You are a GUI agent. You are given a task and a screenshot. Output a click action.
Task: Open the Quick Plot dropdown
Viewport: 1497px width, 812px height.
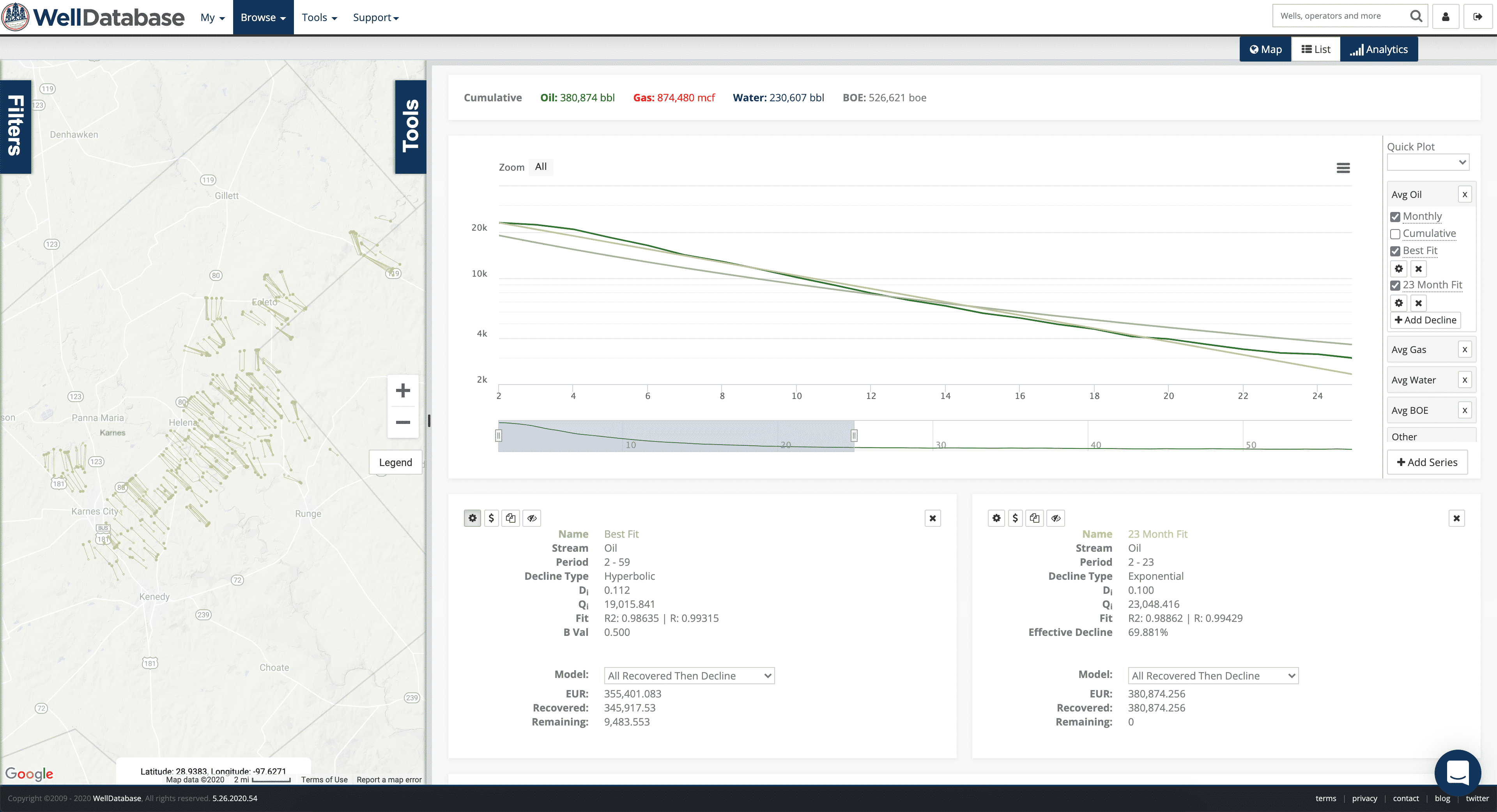1428,162
